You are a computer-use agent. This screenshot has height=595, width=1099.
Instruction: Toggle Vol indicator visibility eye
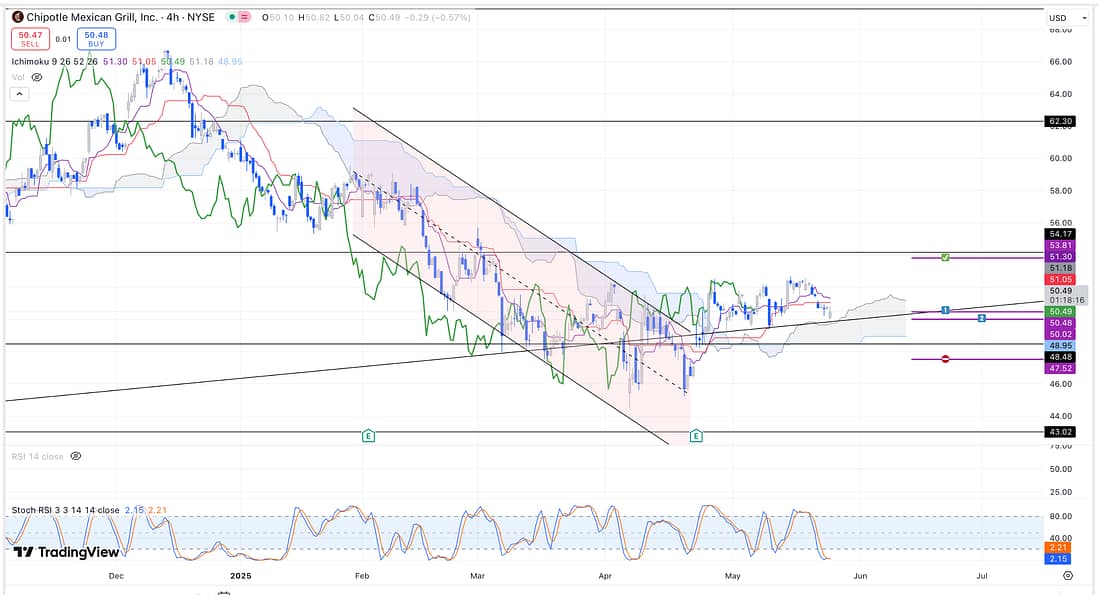pyautogui.click(x=37, y=77)
